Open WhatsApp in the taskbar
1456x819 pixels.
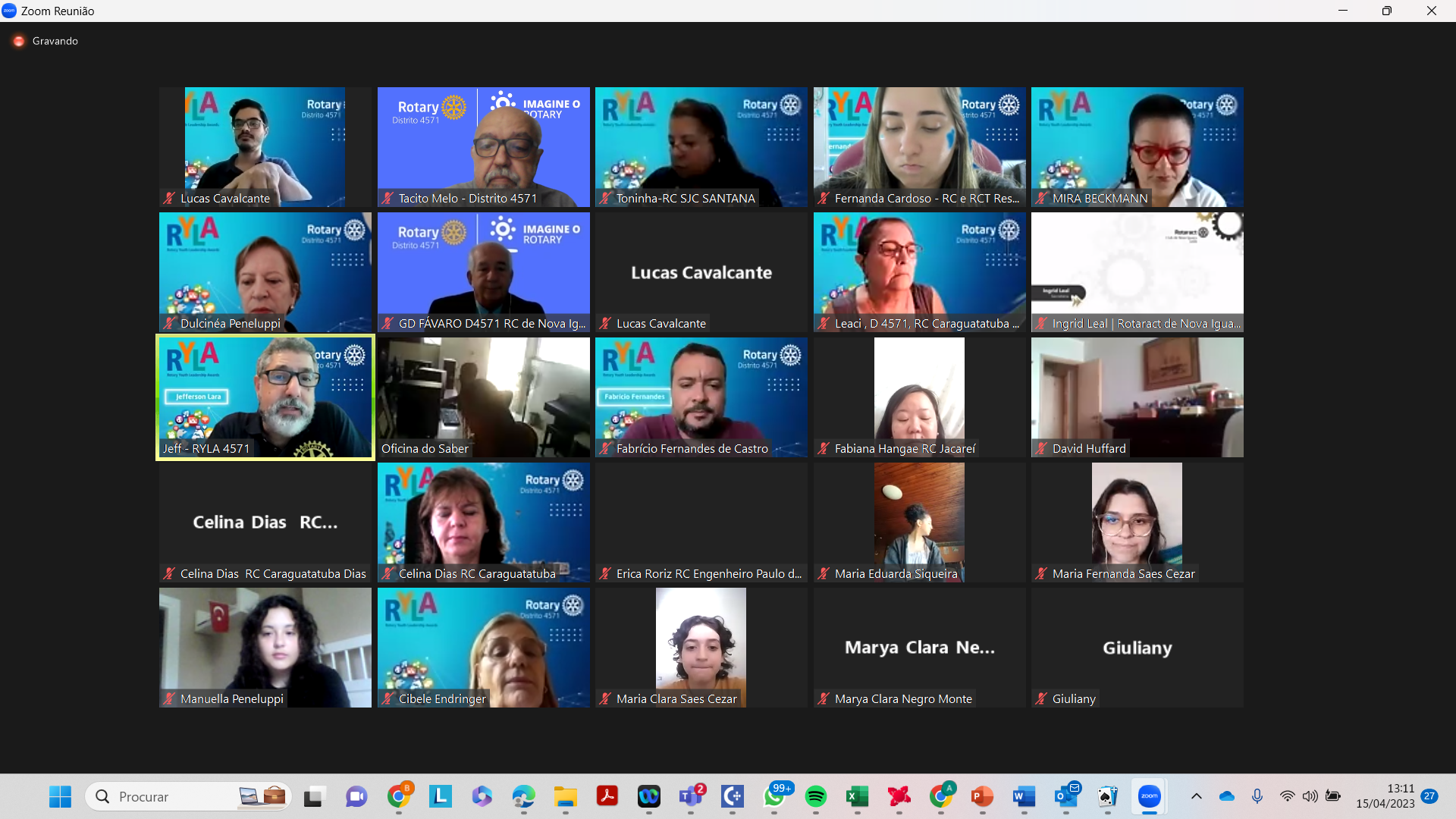click(774, 796)
